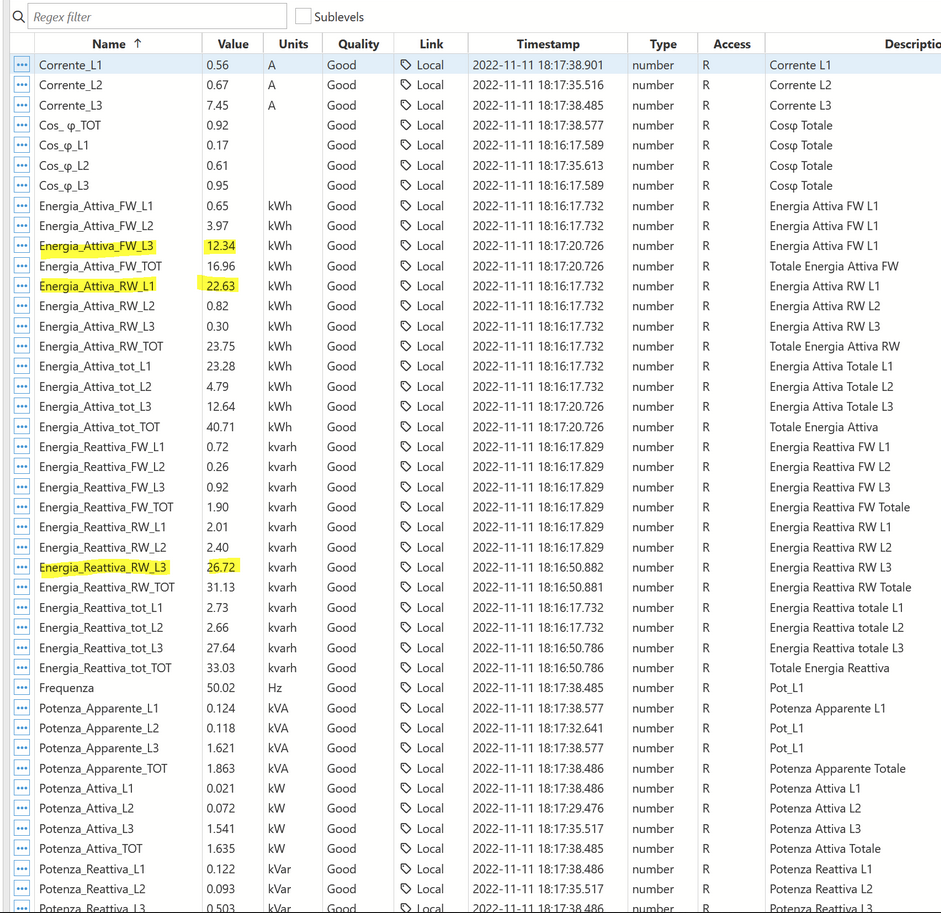The width and height of the screenshot is (941, 913).
Task: Click the Quality column header
Action: tap(358, 44)
